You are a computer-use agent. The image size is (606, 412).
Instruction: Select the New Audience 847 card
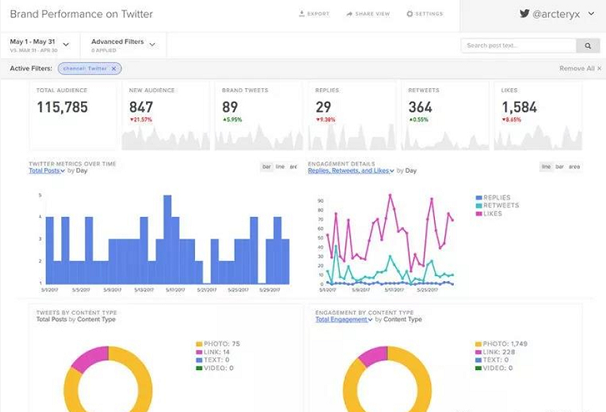166,116
